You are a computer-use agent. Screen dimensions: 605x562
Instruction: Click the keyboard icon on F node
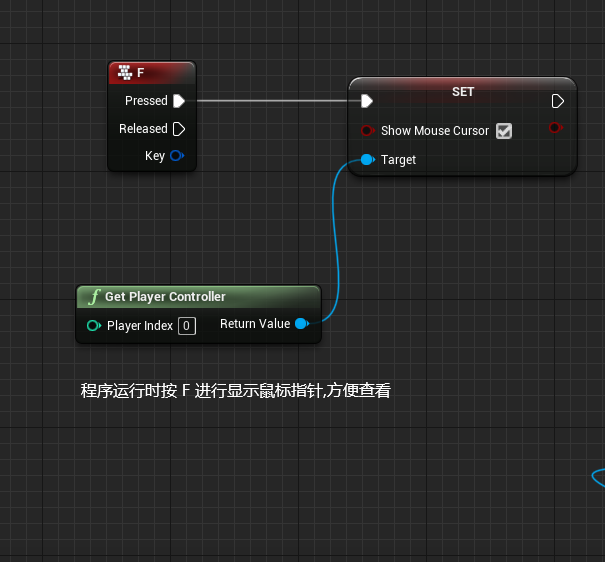pos(125,73)
